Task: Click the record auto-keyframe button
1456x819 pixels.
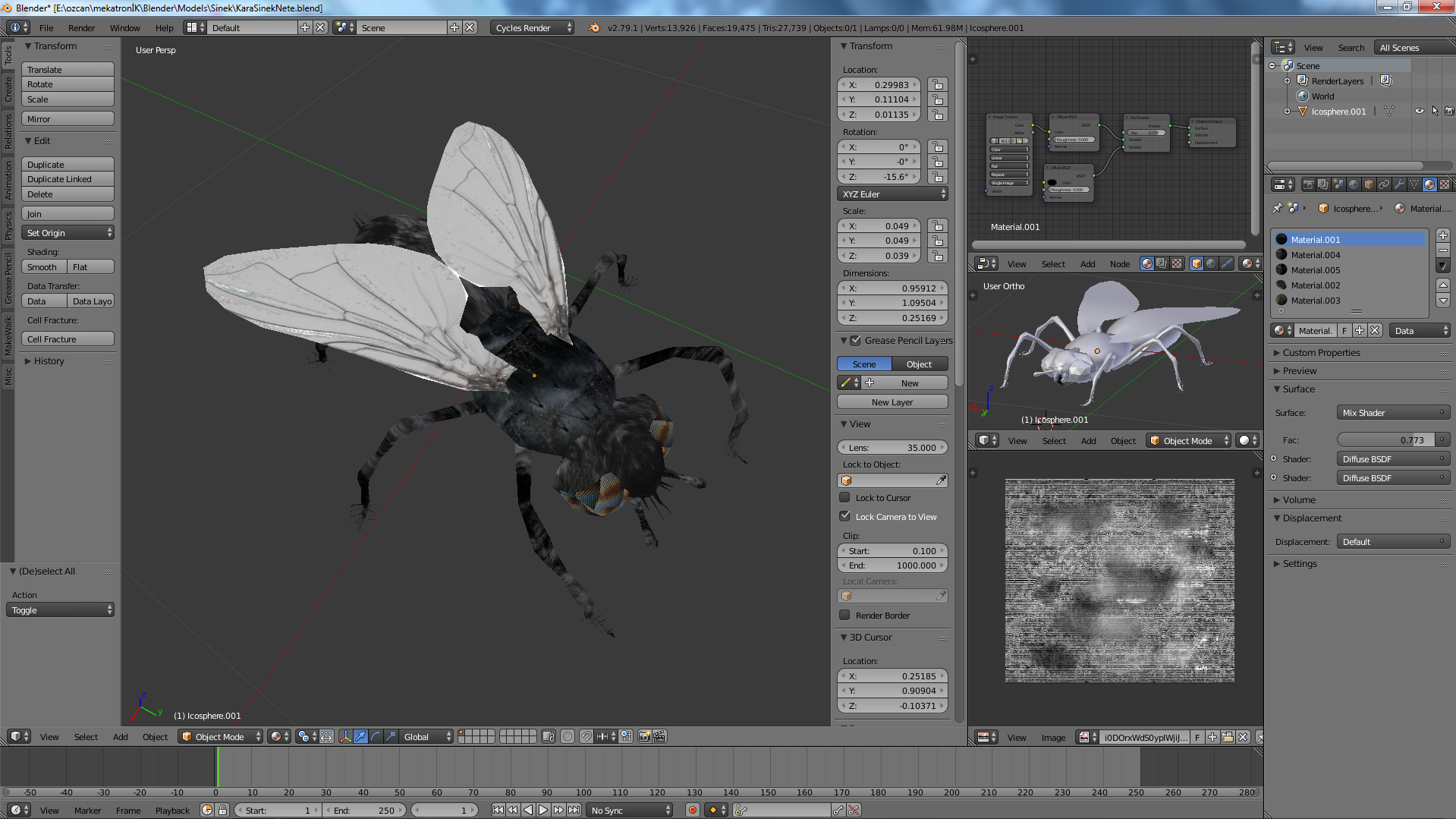Action: (x=692, y=810)
